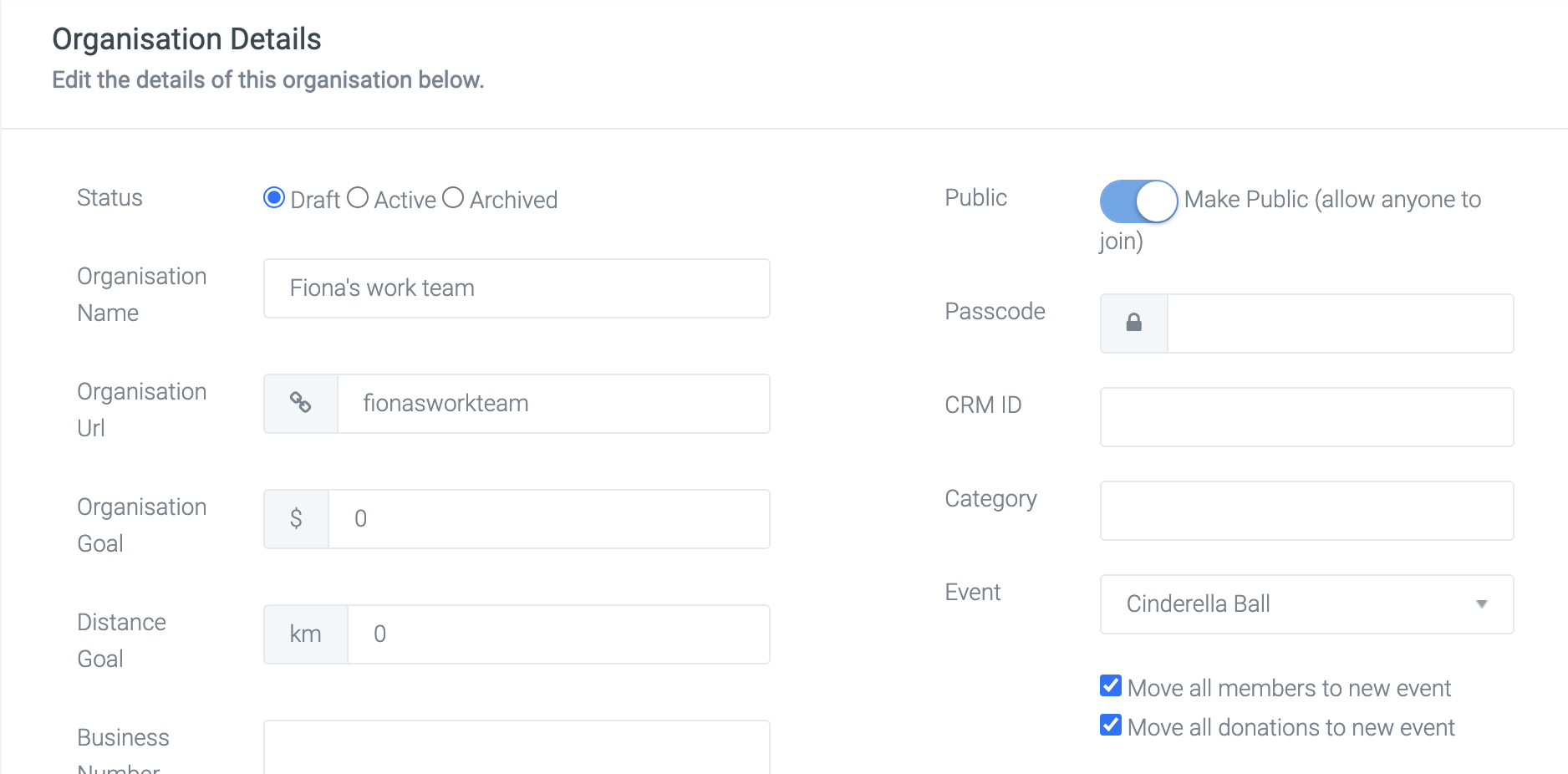The height and width of the screenshot is (774, 1568).
Task: Click the Passcode input field
Action: (x=1340, y=323)
